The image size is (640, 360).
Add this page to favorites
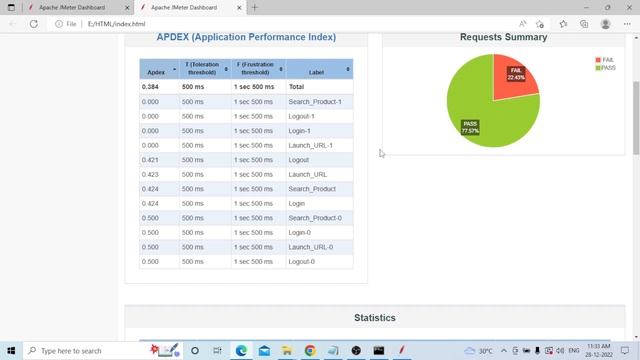[540, 24]
